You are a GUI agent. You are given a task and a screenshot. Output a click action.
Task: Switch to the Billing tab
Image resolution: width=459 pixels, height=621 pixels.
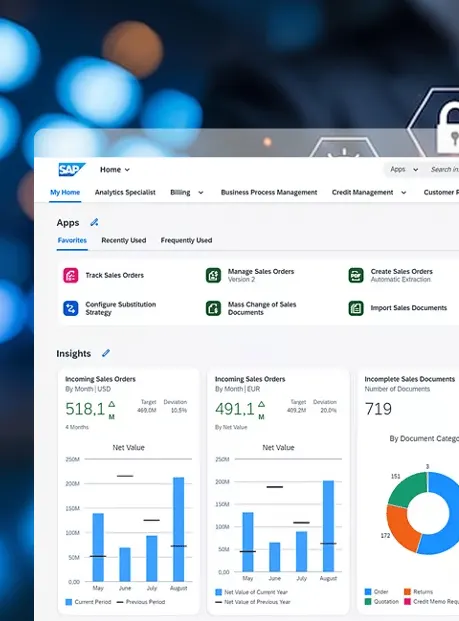click(x=180, y=192)
